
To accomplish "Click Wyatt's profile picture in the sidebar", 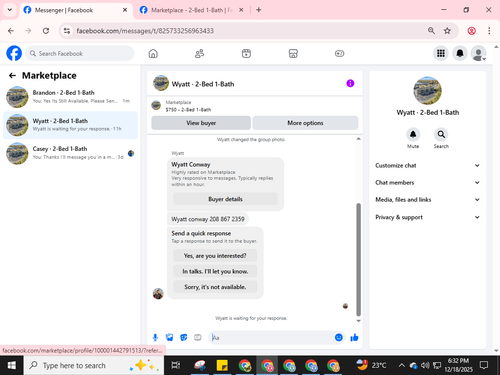I will (x=427, y=90).
